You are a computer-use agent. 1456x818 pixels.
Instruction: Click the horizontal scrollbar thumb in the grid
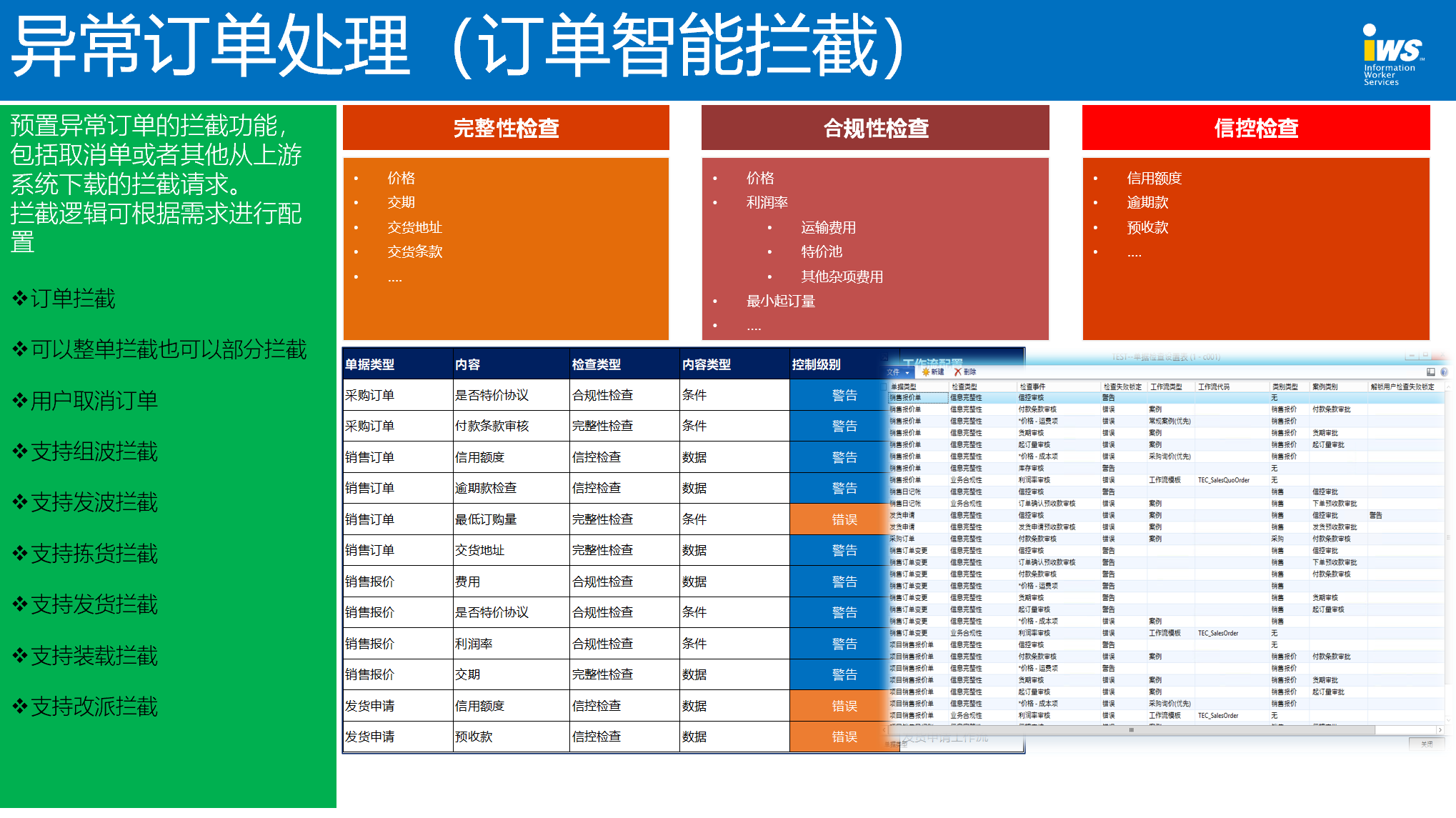click(x=1131, y=730)
